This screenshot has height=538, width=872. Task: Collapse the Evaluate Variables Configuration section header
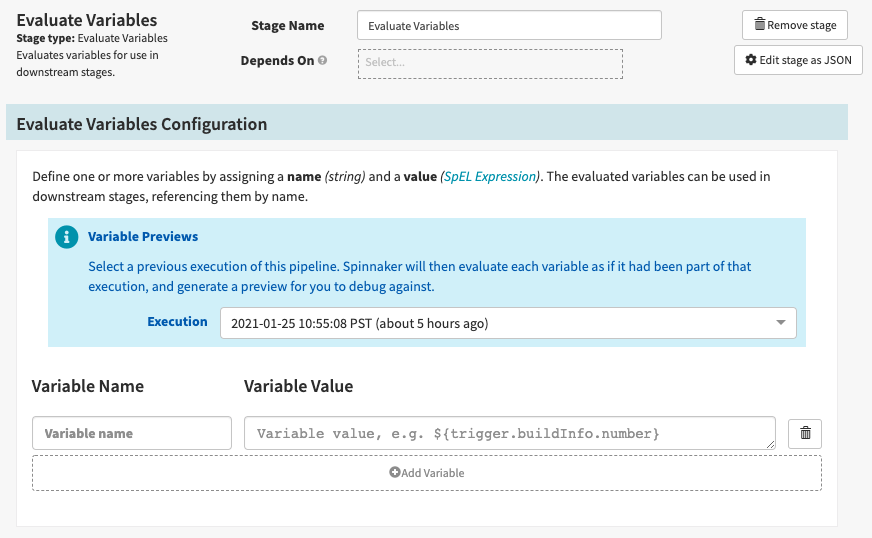point(142,124)
